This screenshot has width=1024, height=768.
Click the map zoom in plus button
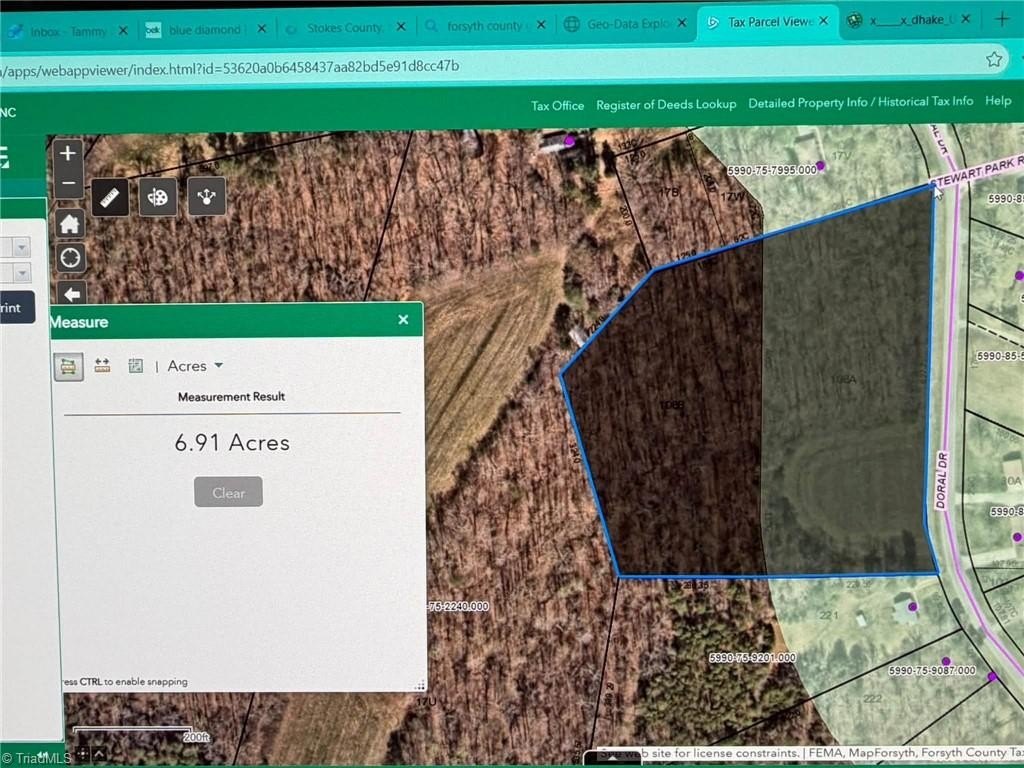tap(68, 153)
